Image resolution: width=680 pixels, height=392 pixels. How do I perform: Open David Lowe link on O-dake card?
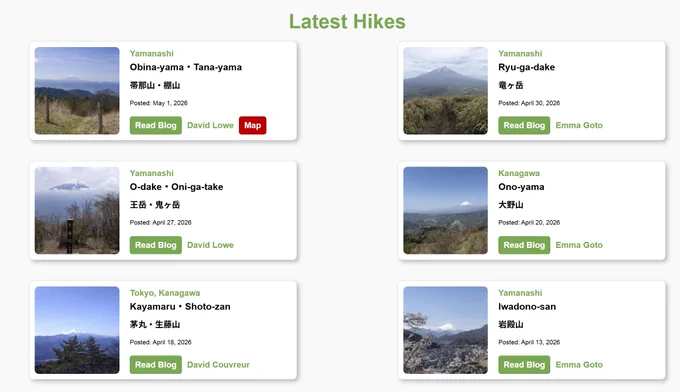point(210,245)
